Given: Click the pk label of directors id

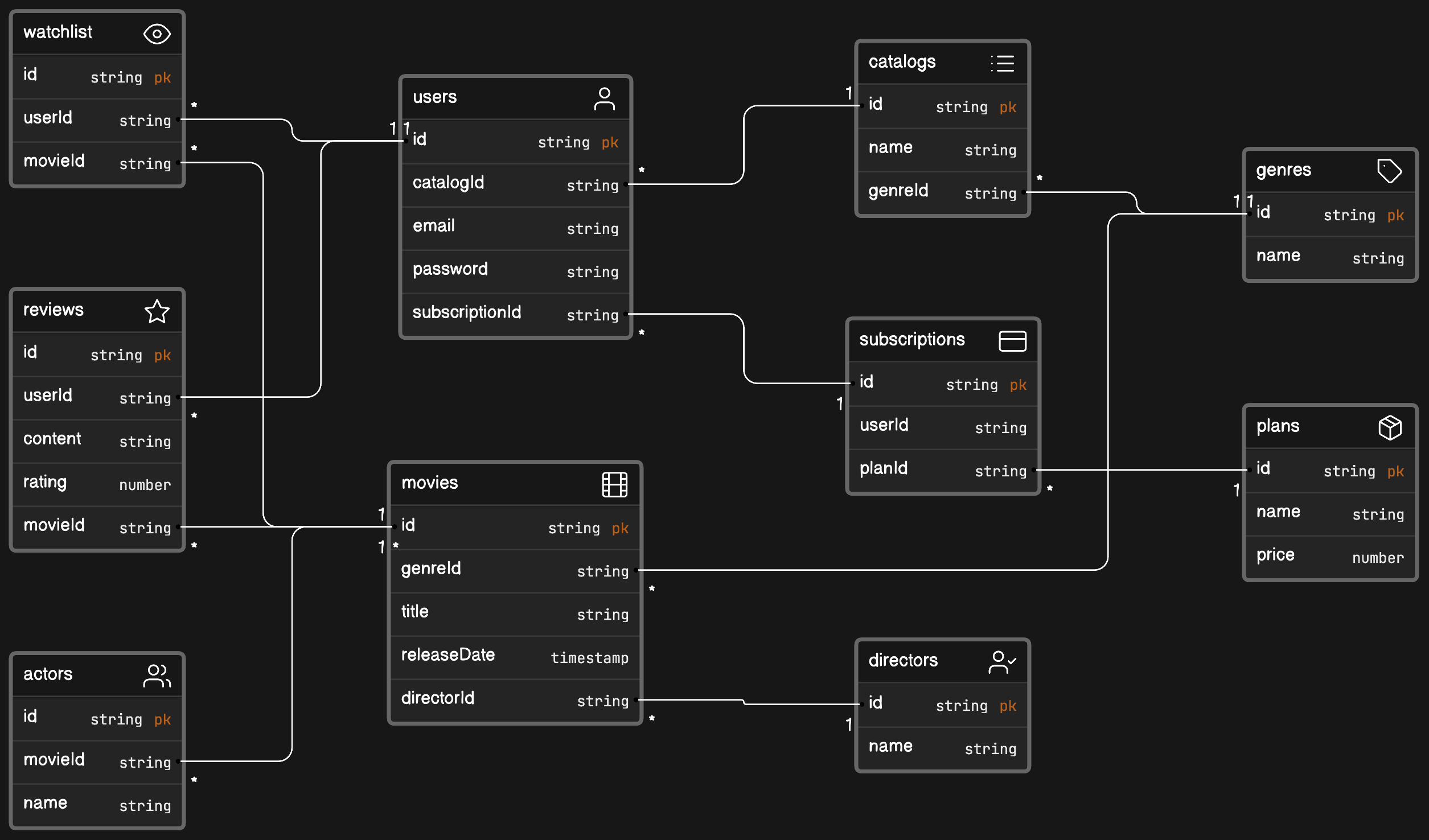Looking at the screenshot, I should click(x=1007, y=706).
